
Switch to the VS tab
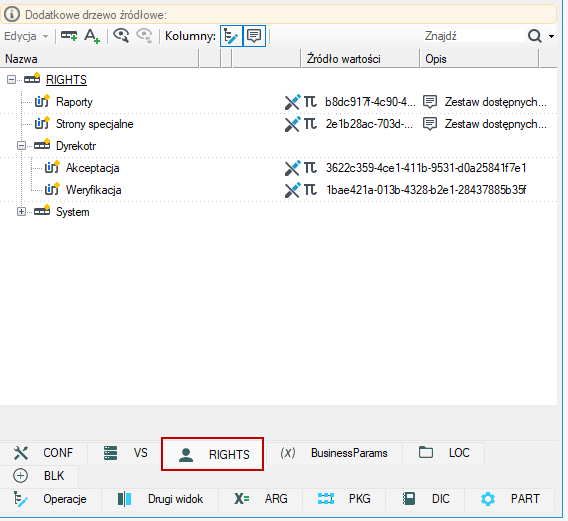click(125, 453)
